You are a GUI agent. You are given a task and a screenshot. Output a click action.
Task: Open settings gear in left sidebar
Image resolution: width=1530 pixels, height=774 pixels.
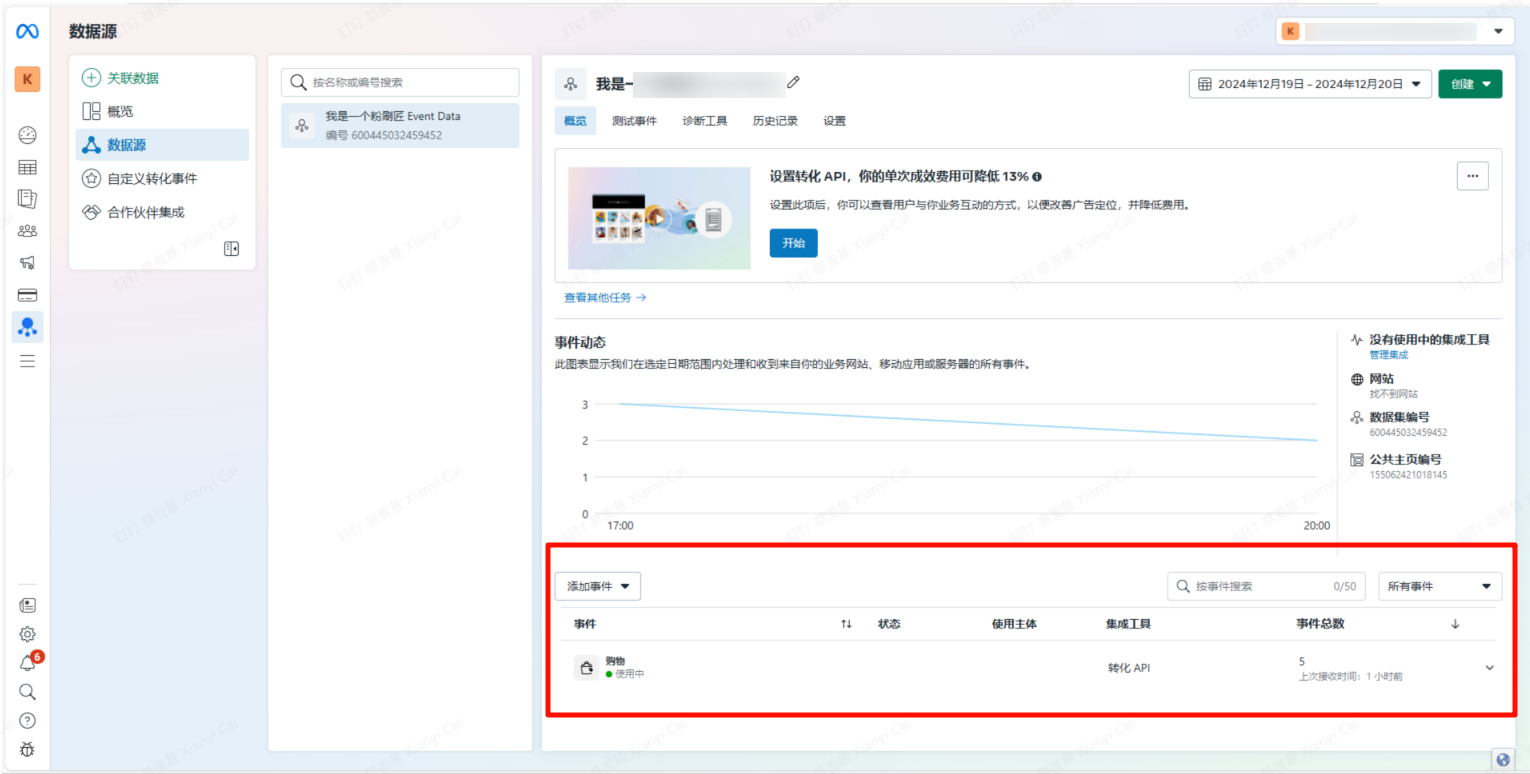(28, 634)
